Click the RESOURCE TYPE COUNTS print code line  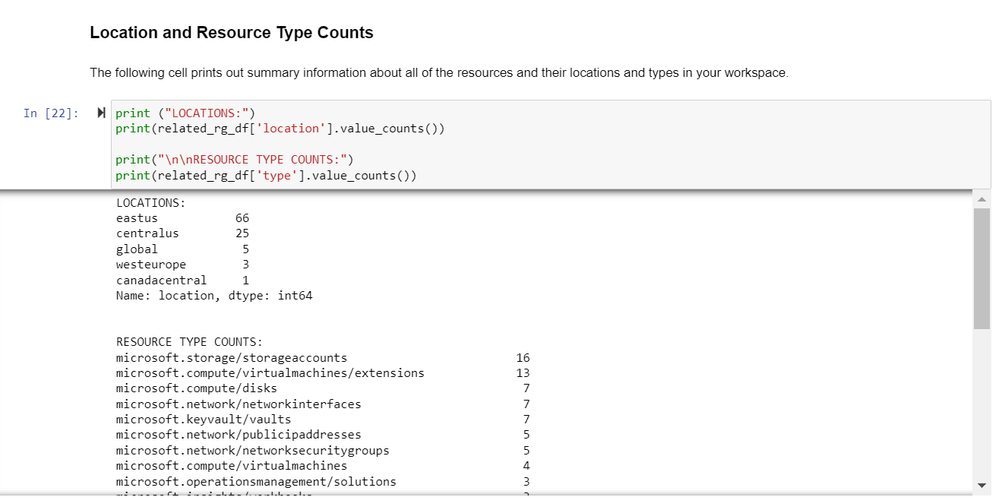tap(234, 159)
